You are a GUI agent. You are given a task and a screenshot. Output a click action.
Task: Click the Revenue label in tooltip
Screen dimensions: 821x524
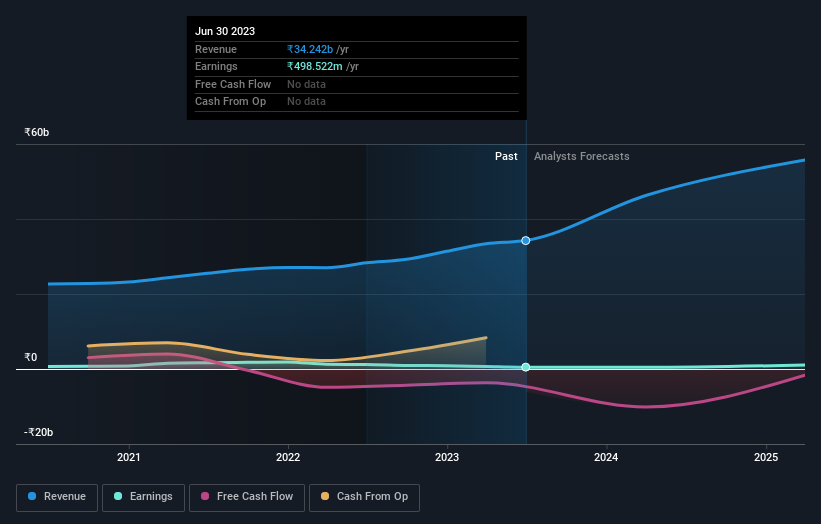point(216,49)
